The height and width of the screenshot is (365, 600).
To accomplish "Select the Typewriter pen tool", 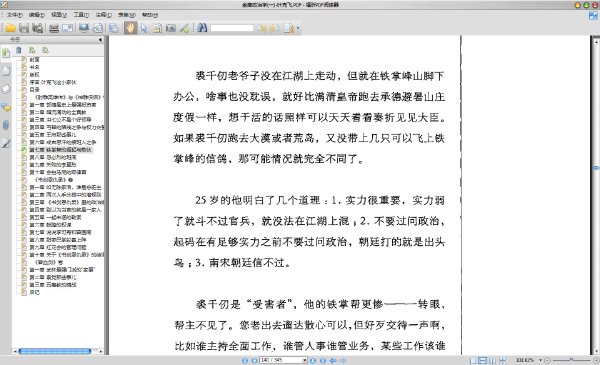I will coord(184,28).
